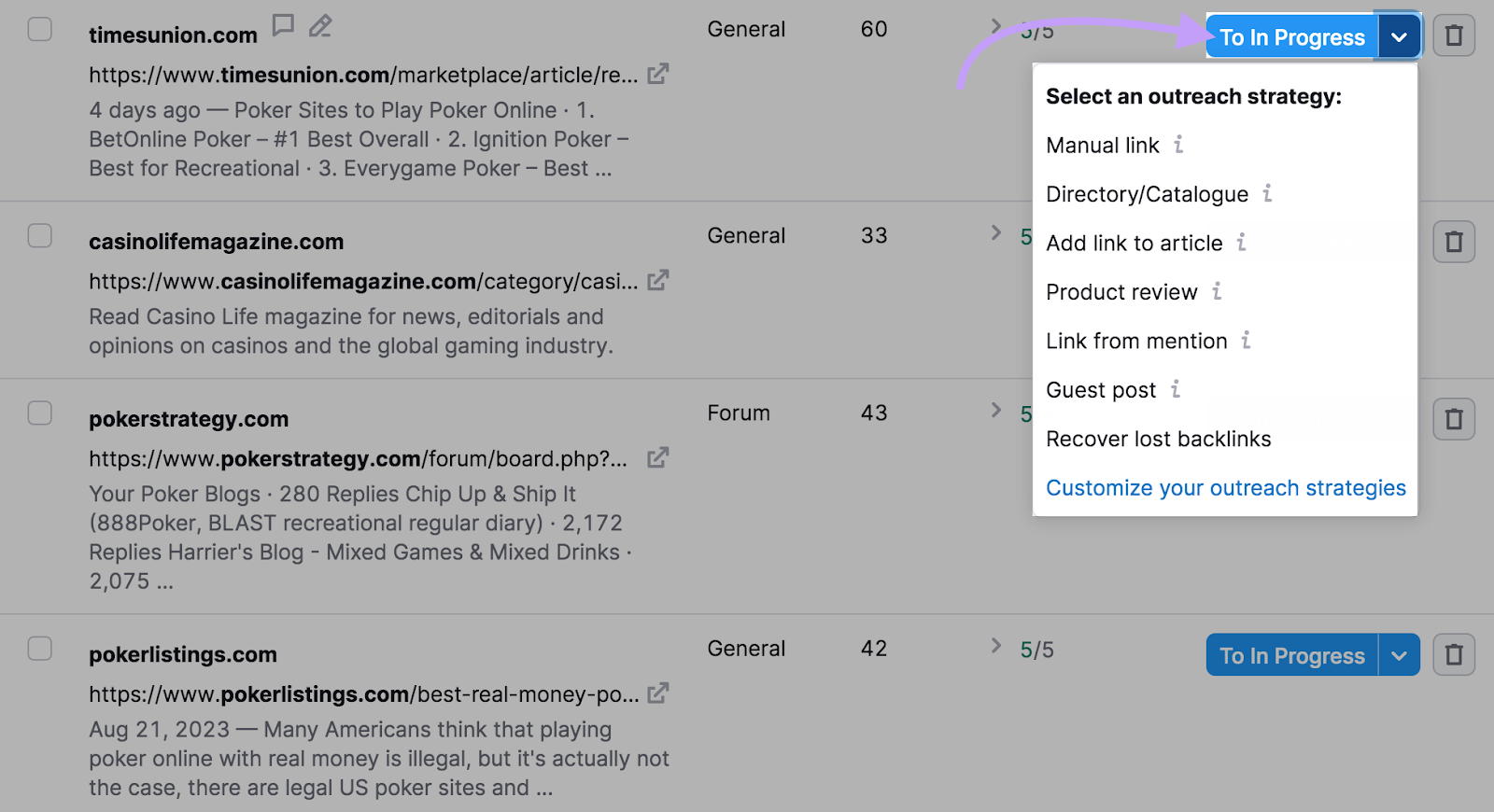Pick Link from mention strategy
The width and height of the screenshot is (1494, 812).
(1136, 341)
